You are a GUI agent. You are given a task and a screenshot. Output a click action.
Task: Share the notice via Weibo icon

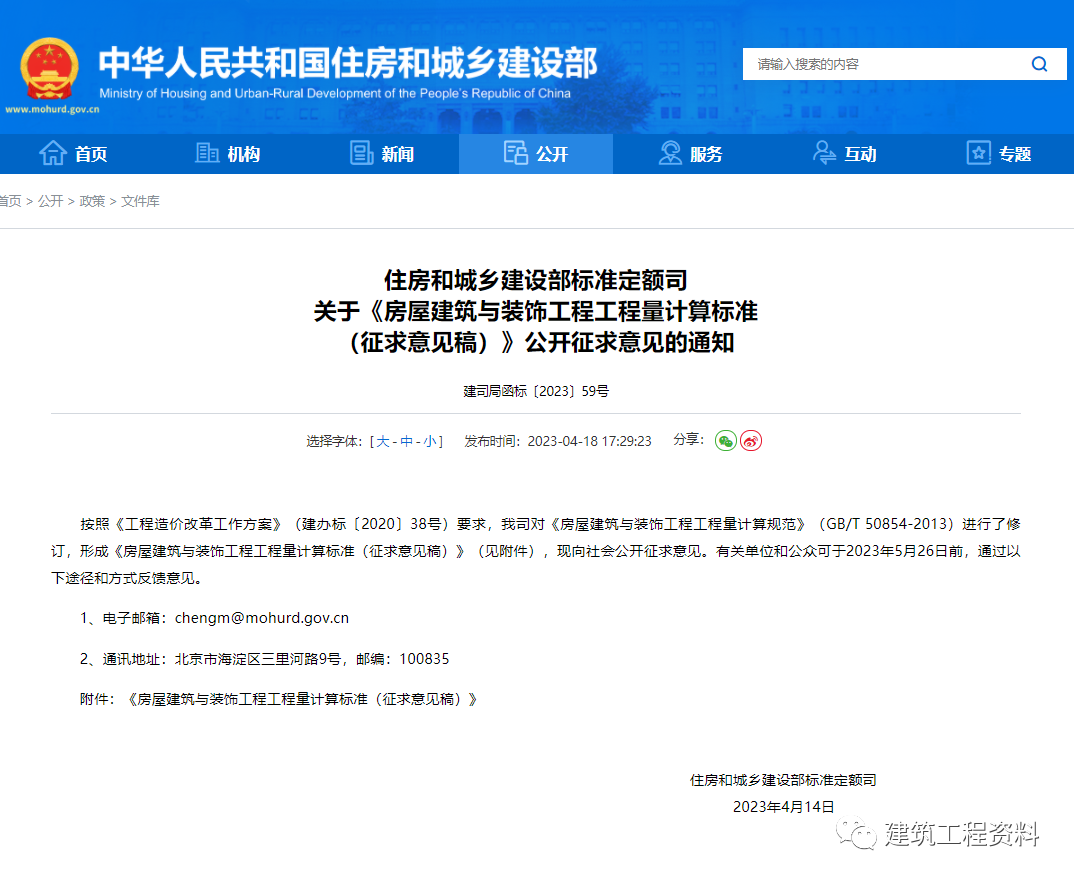coord(751,440)
